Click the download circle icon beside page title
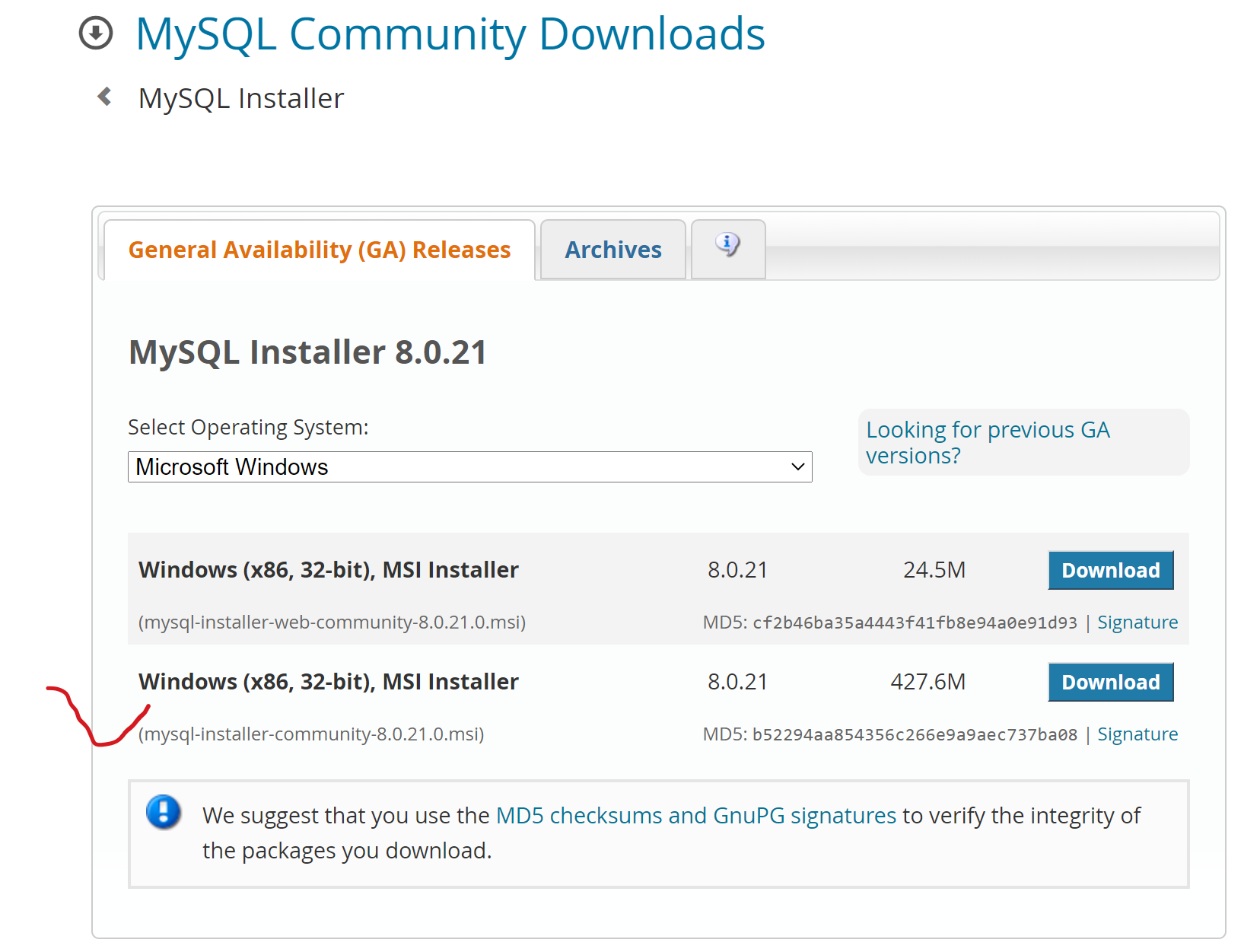Viewport: 1244px width, 952px height. point(96,33)
